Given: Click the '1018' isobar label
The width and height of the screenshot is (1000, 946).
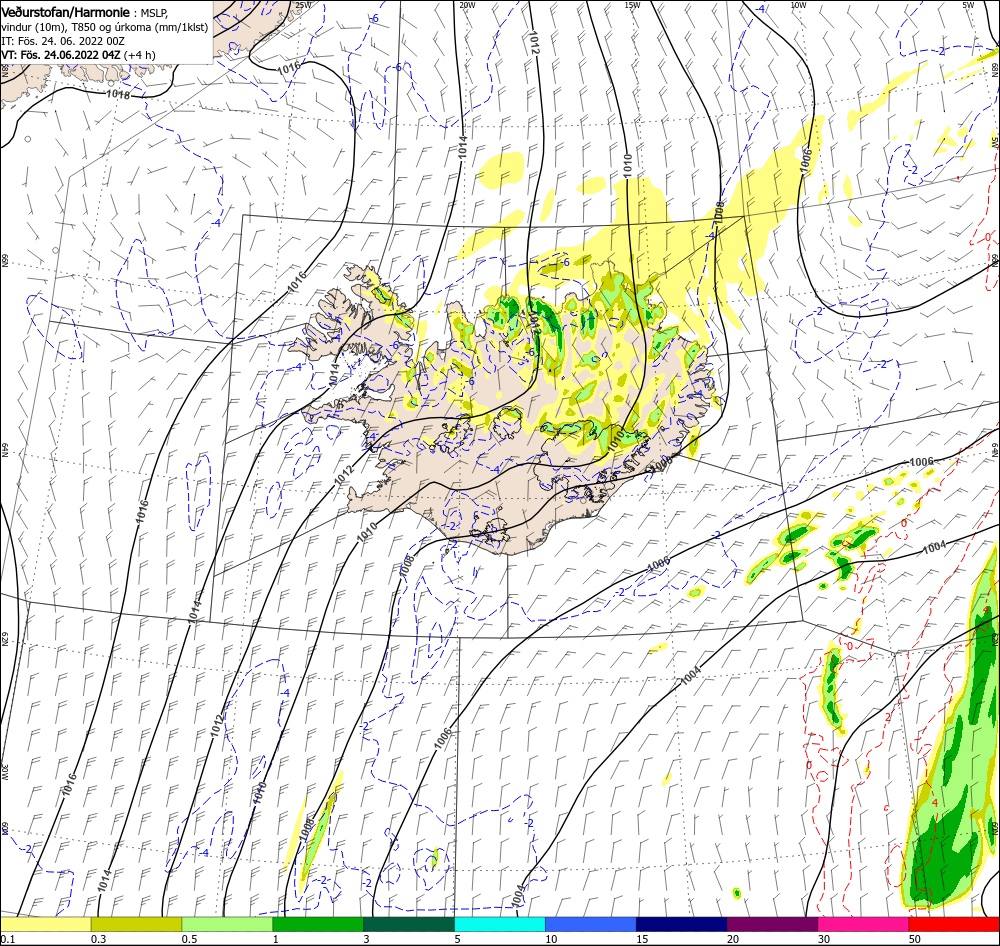Looking at the screenshot, I should tap(117, 94).
